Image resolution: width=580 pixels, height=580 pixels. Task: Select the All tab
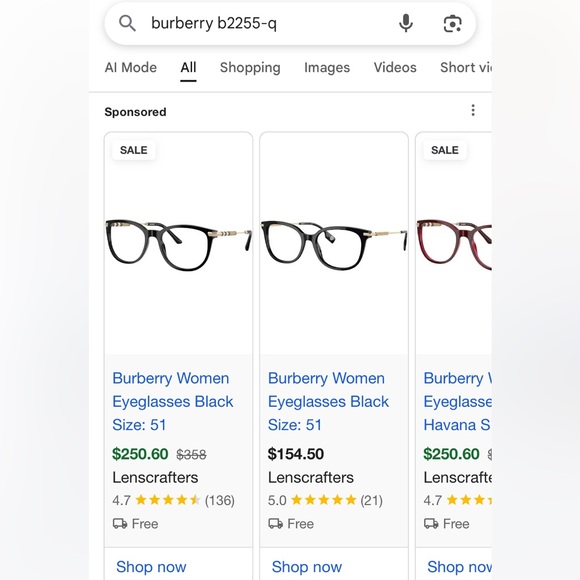pos(188,68)
